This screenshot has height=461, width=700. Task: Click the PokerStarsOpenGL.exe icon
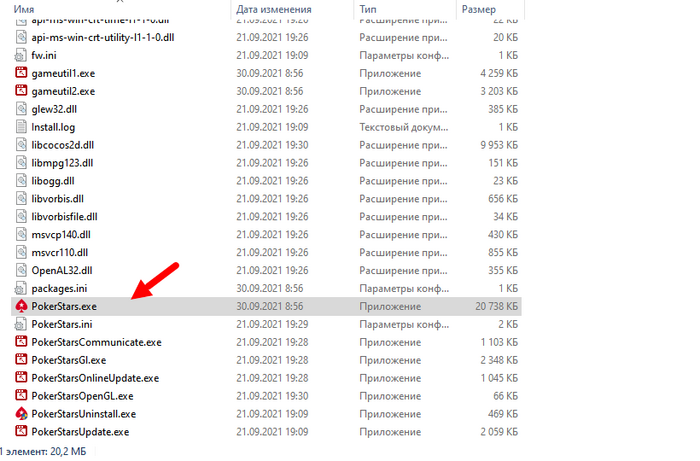[21, 395]
